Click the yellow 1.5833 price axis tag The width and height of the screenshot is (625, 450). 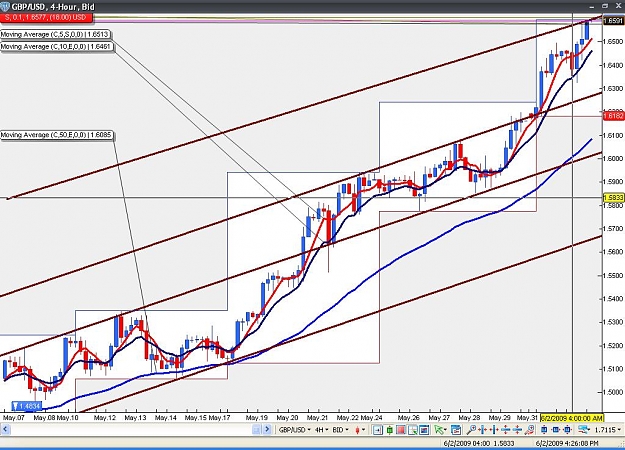[613, 198]
